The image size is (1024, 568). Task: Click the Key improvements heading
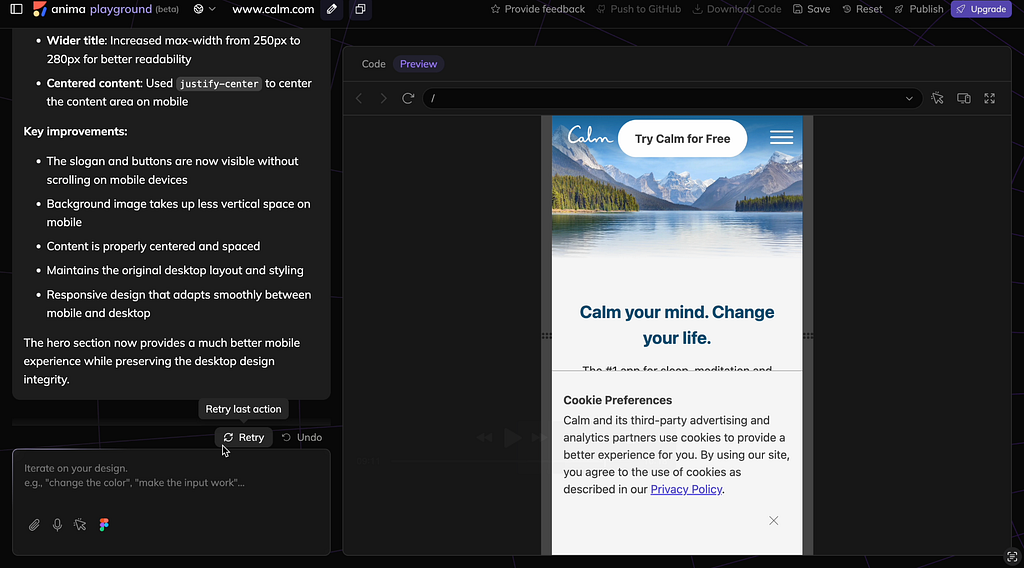[75, 131]
